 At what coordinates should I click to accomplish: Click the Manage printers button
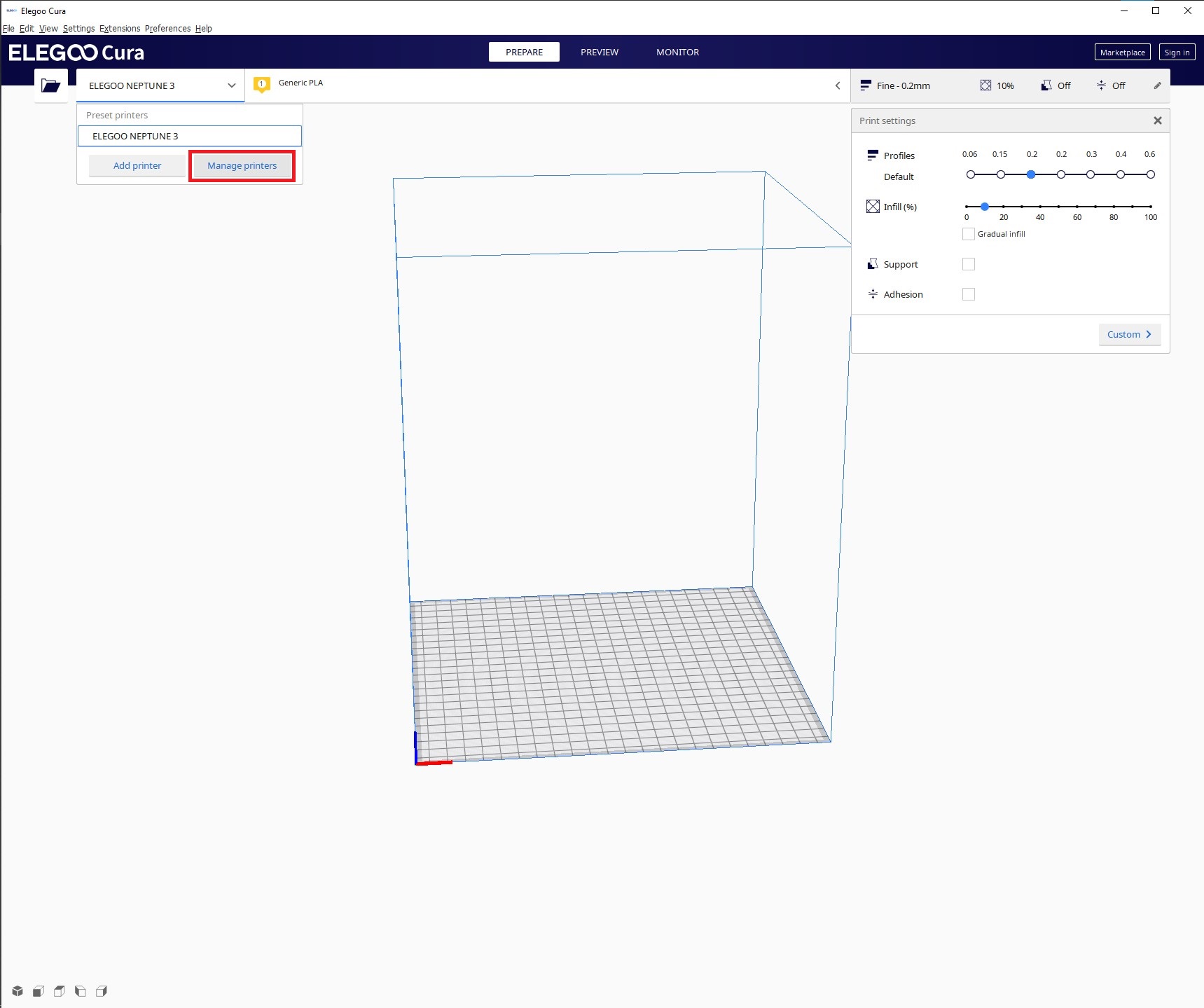[x=242, y=165]
